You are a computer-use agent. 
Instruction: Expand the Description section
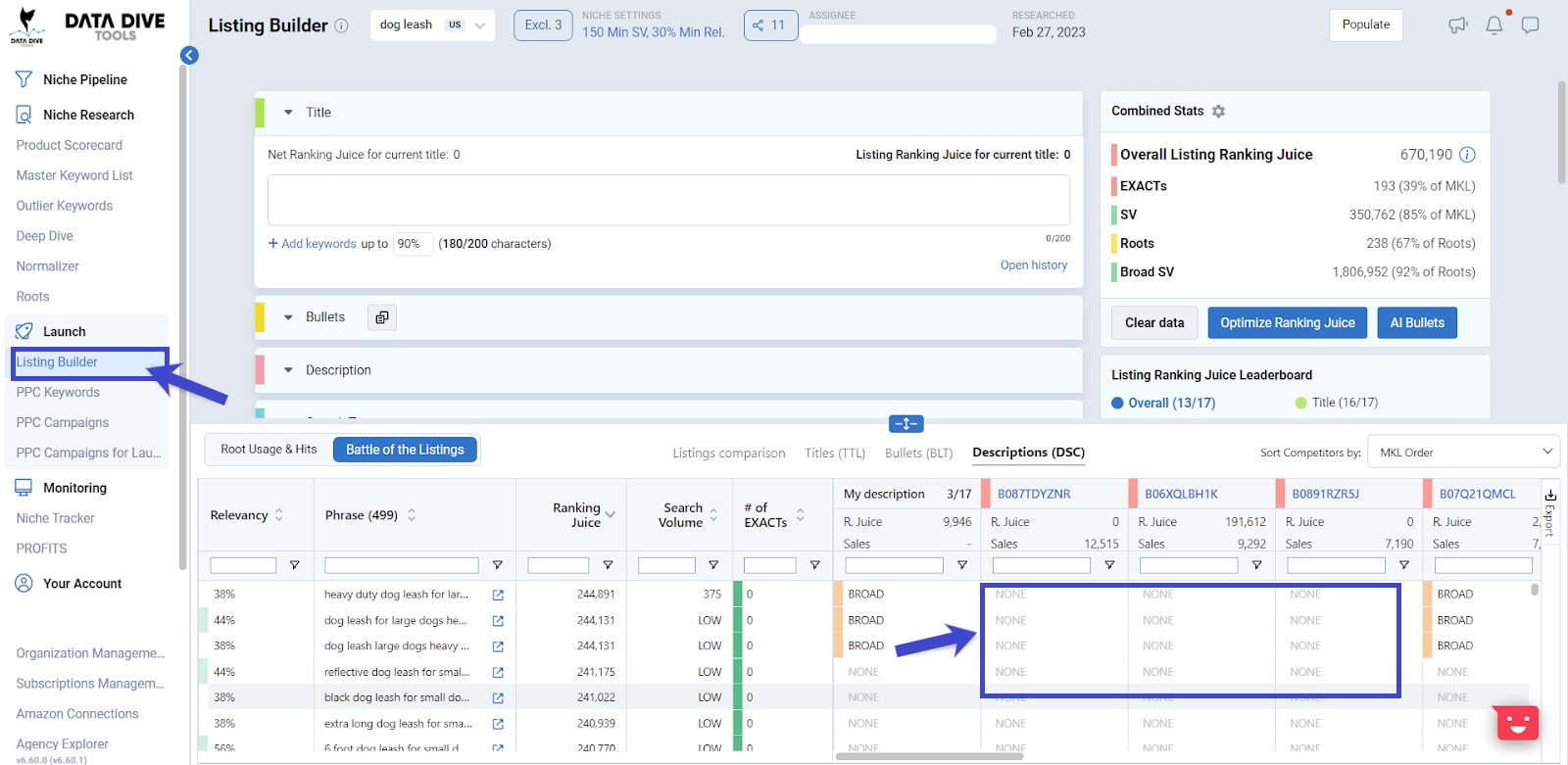[x=288, y=370]
